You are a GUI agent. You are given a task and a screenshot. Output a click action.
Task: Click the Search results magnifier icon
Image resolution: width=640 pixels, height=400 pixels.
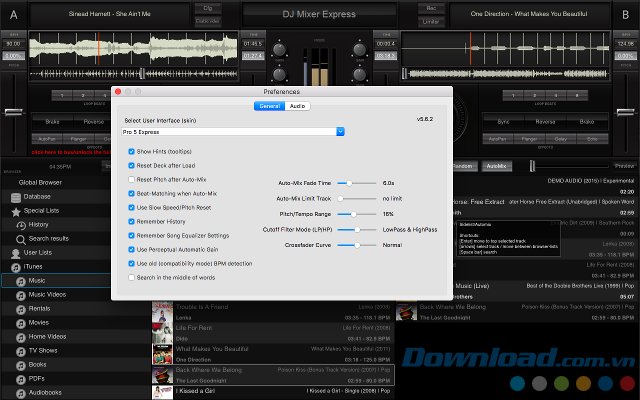coord(21,239)
